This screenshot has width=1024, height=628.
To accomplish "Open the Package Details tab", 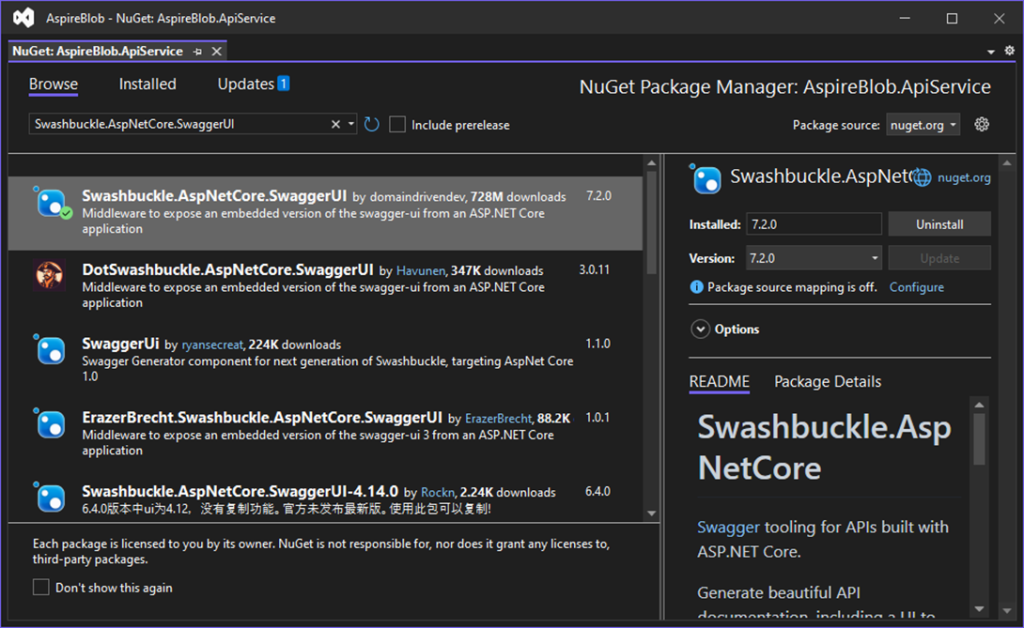I will click(827, 382).
